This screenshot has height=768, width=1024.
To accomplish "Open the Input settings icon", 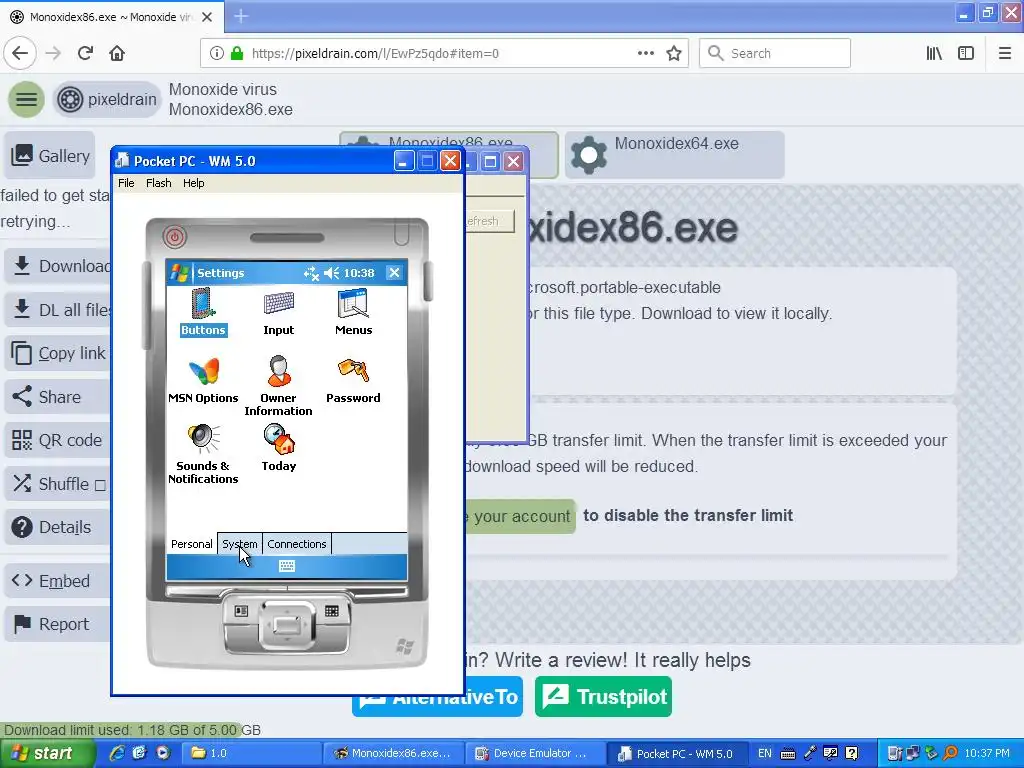I will 279,312.
